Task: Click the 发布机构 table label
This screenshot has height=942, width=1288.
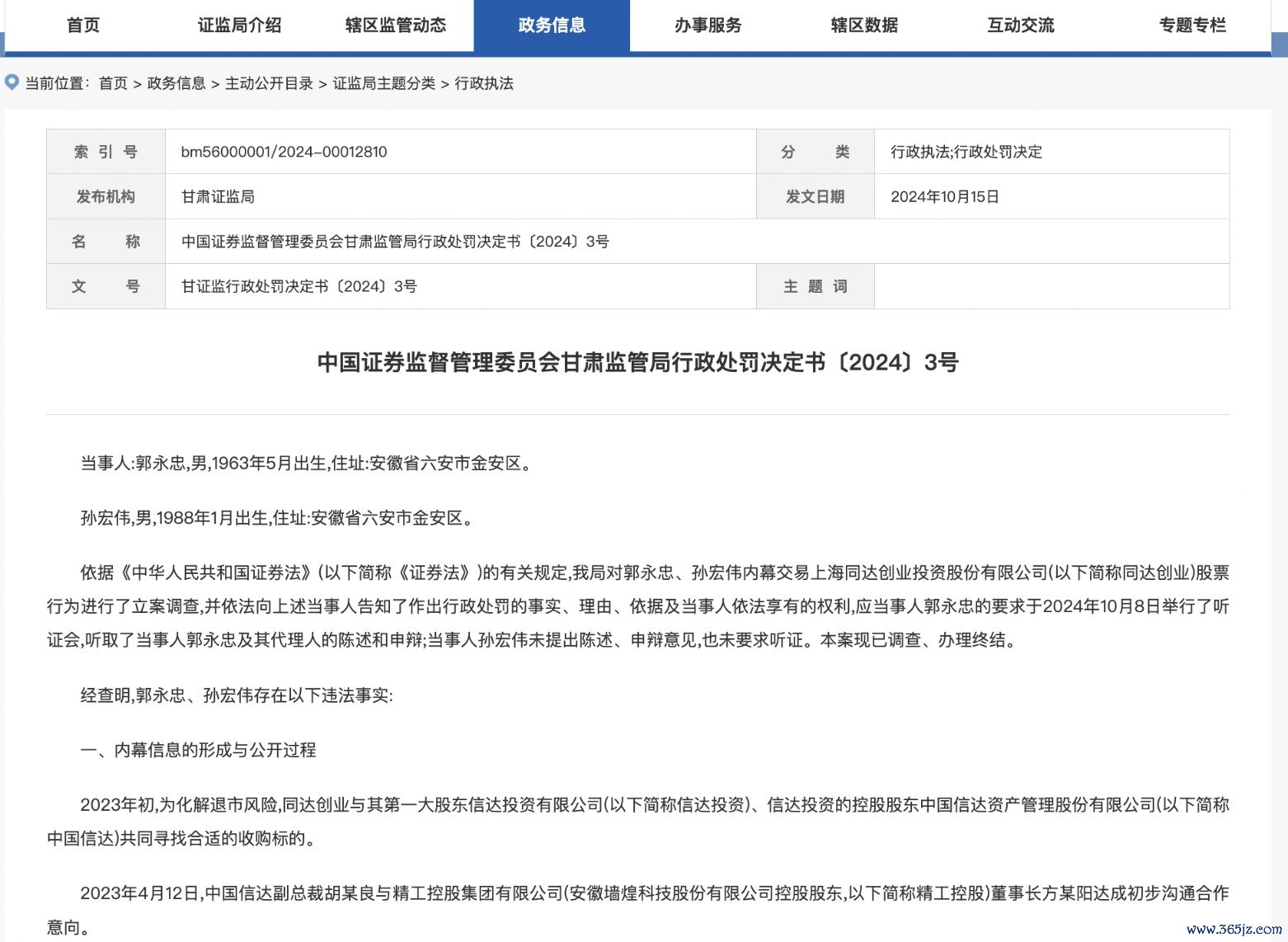Action: tap(106, 196)
